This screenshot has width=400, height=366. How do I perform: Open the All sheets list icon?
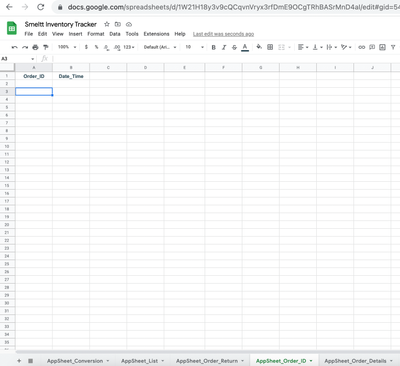point(30,361)
